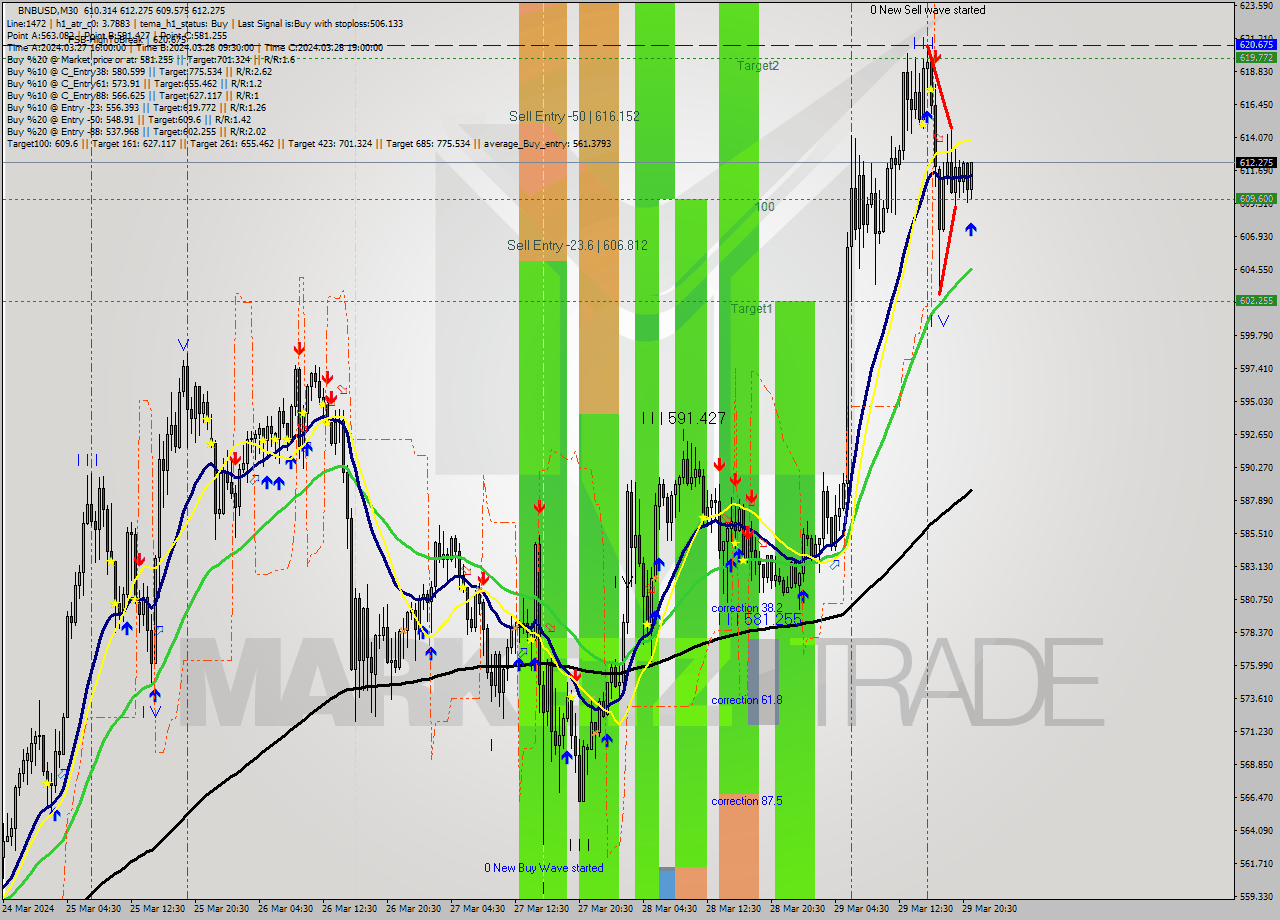The width and height of the screenshot is (1280, 920).
Task: Click the '27 Mar 12:30' time axis label
Action: 541,909
